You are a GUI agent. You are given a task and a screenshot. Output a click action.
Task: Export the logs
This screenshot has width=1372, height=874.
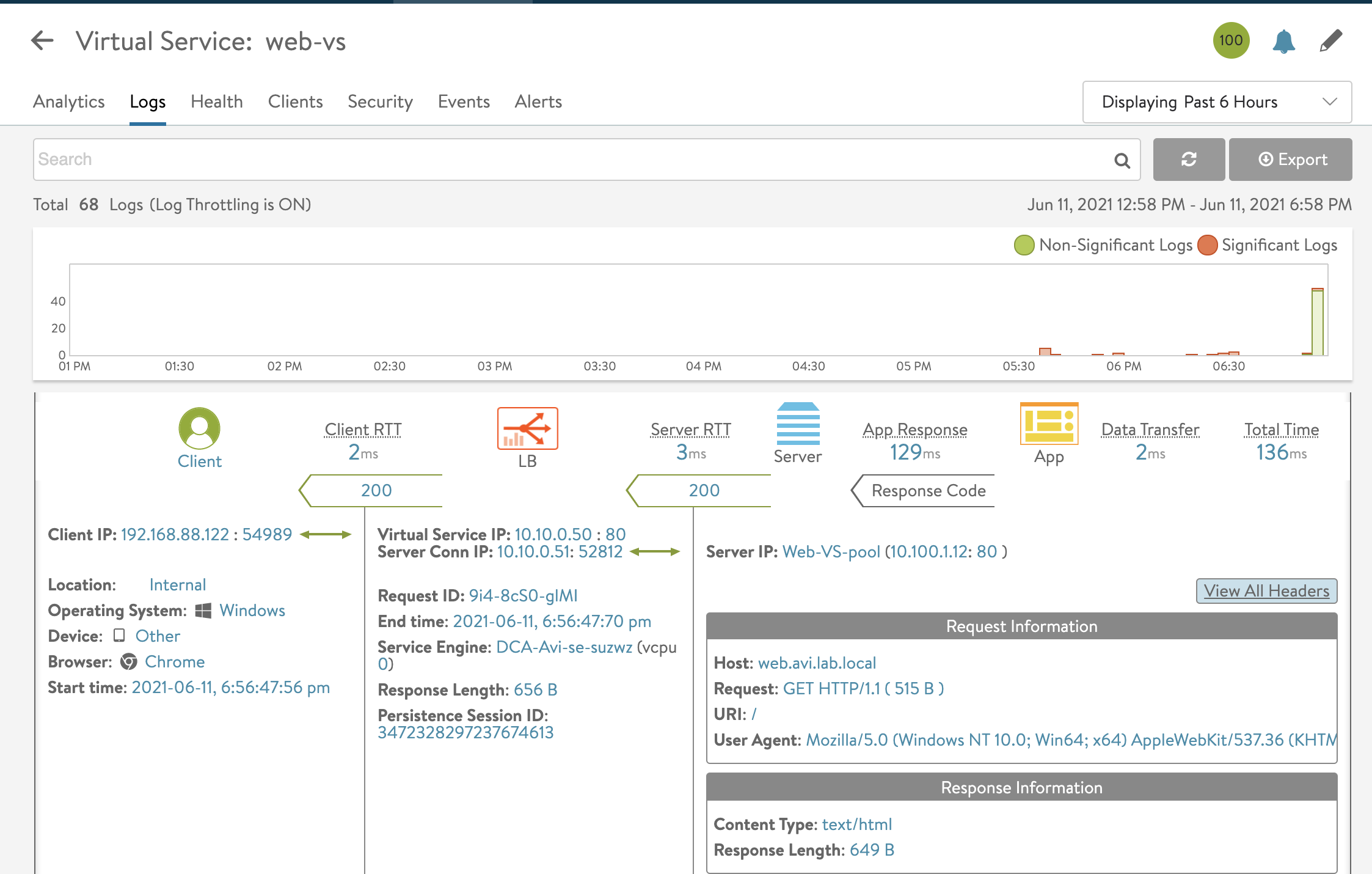[1290, 160]
